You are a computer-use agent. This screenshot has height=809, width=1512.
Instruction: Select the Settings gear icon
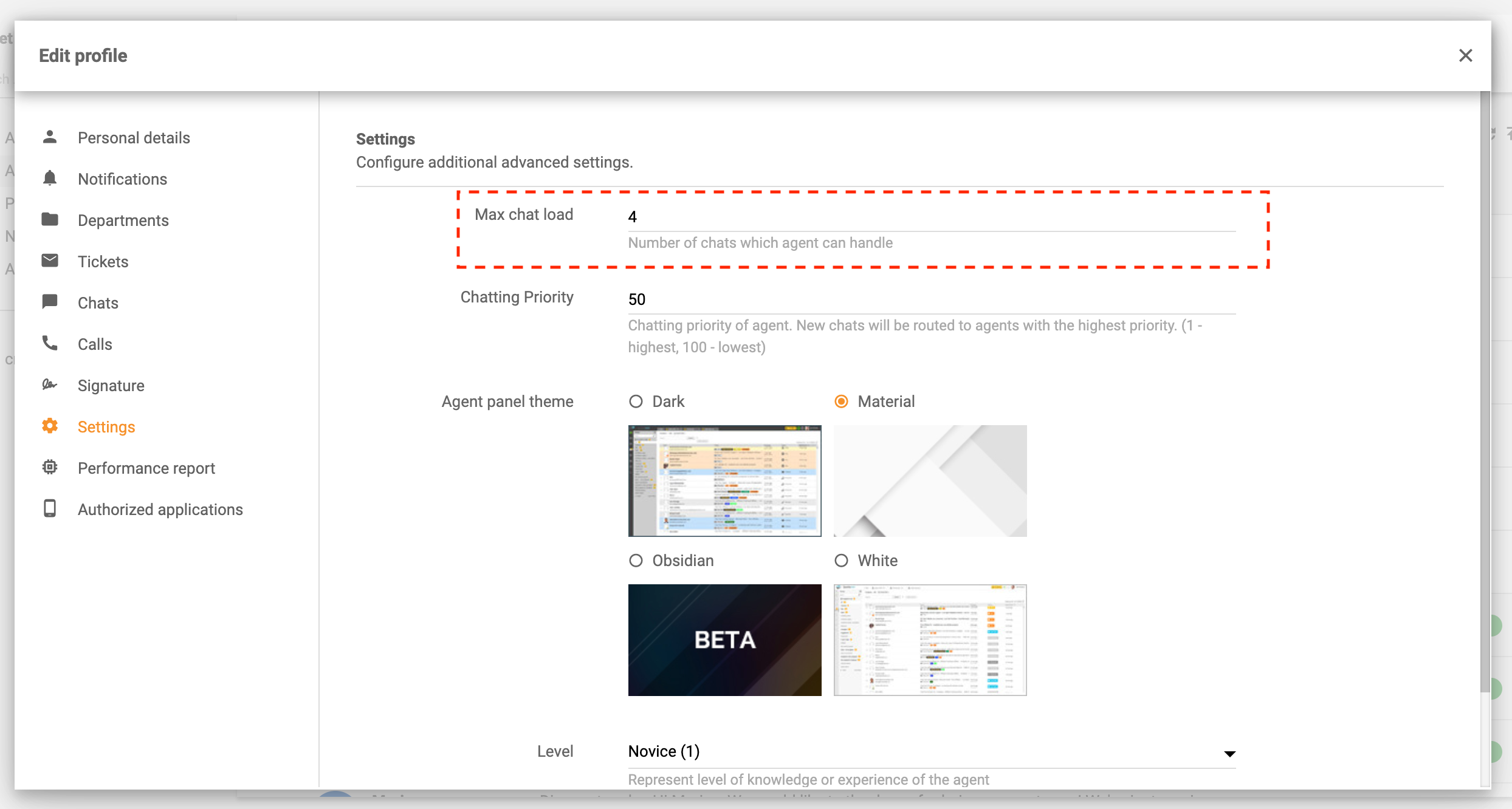(x=50, y=426)
